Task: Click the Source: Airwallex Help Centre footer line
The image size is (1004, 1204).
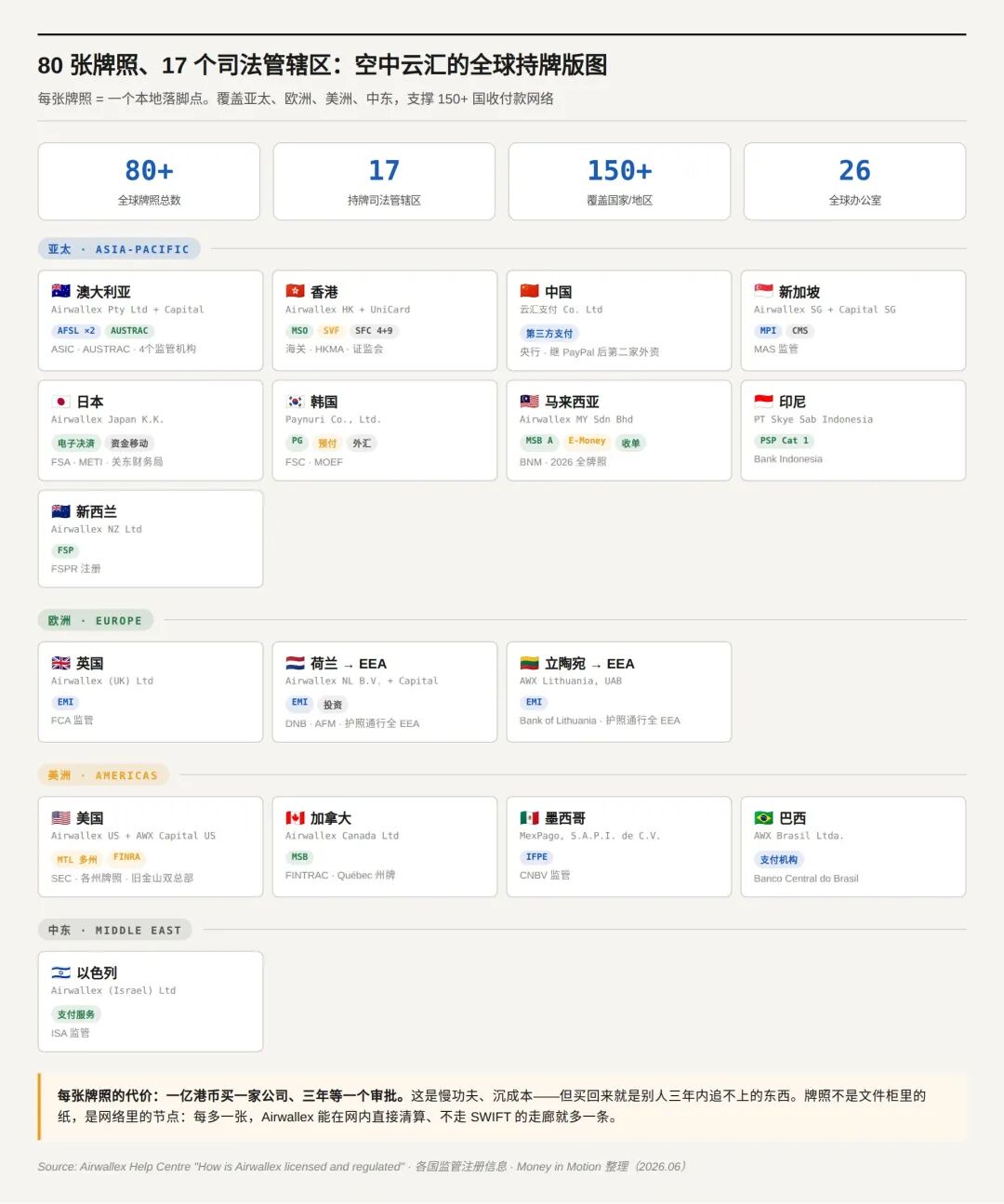Action: [x=362, y=1167]
